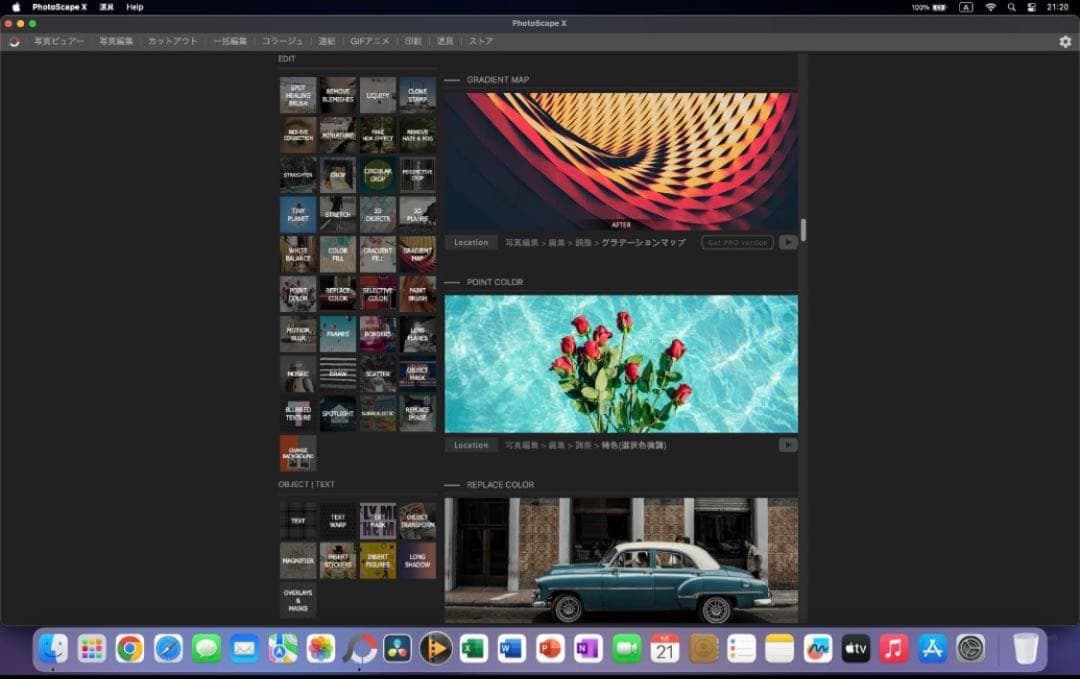The height and width of the screenshot is (679, 1080).
Task: Open the Tiny Planet effect
Action: (297, 214)
